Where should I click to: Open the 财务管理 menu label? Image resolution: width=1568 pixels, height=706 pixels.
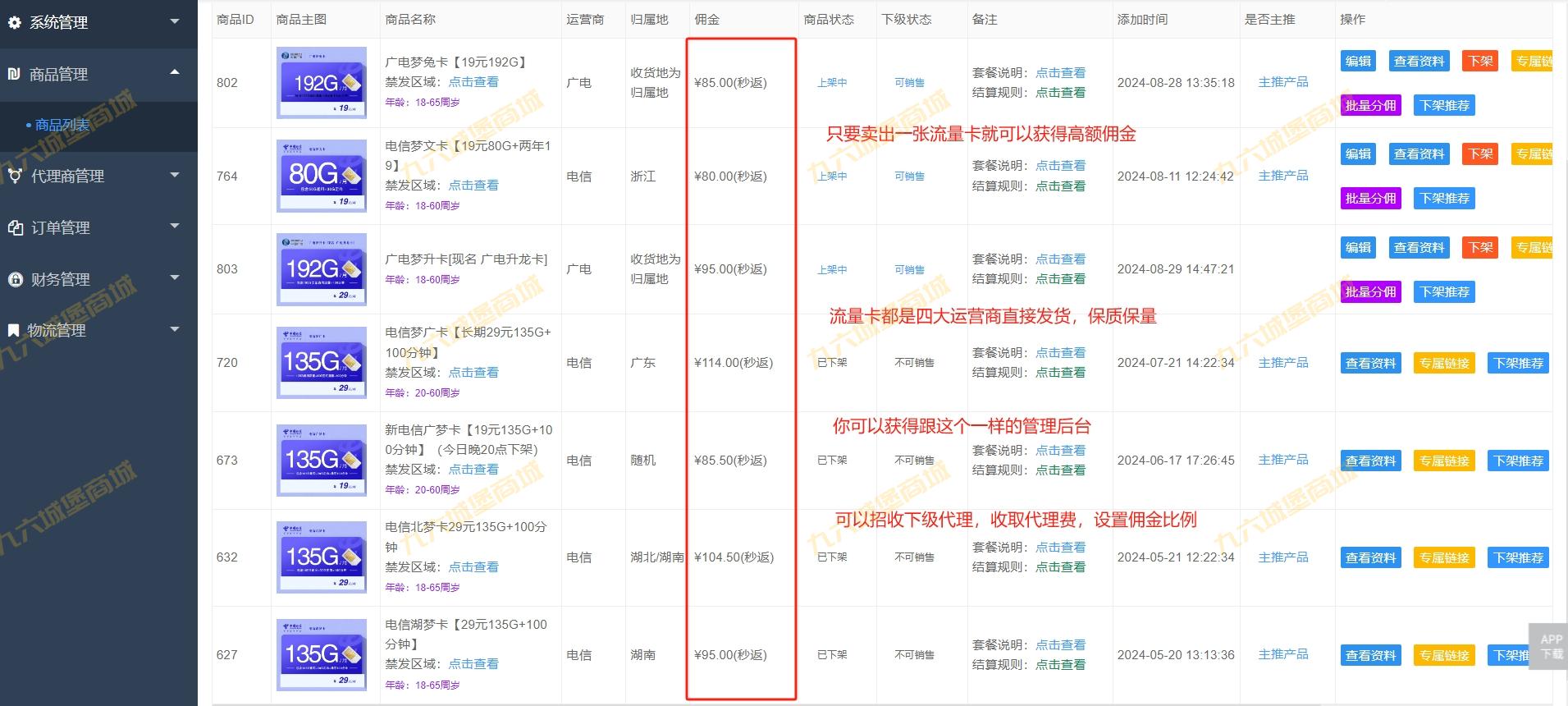point(60,279)
